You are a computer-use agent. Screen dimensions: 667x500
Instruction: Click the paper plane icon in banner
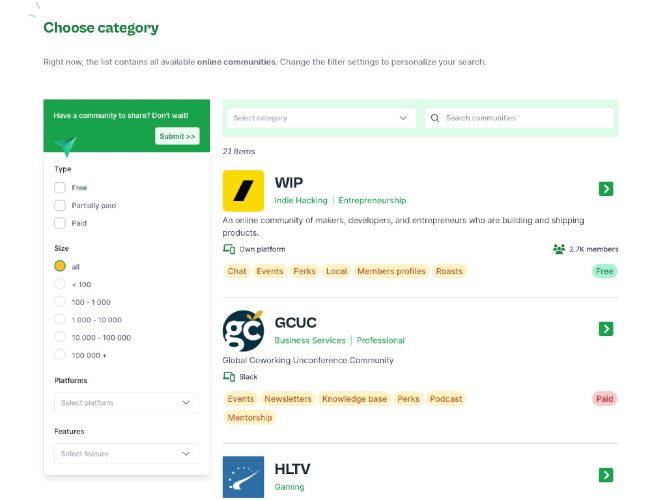point(66,146)
